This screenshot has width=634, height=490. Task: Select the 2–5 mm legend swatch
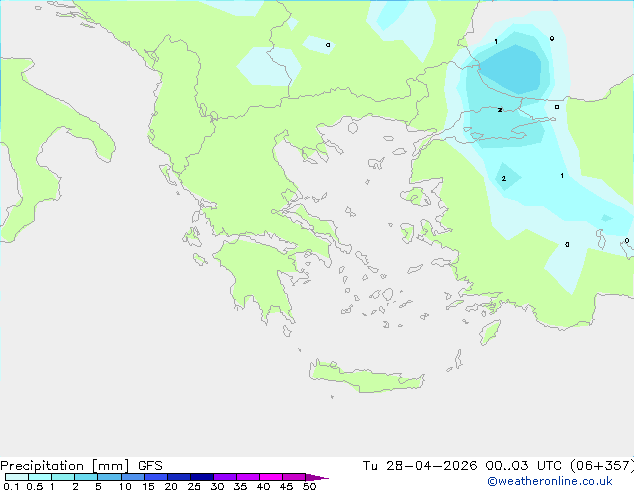point(86,477)
